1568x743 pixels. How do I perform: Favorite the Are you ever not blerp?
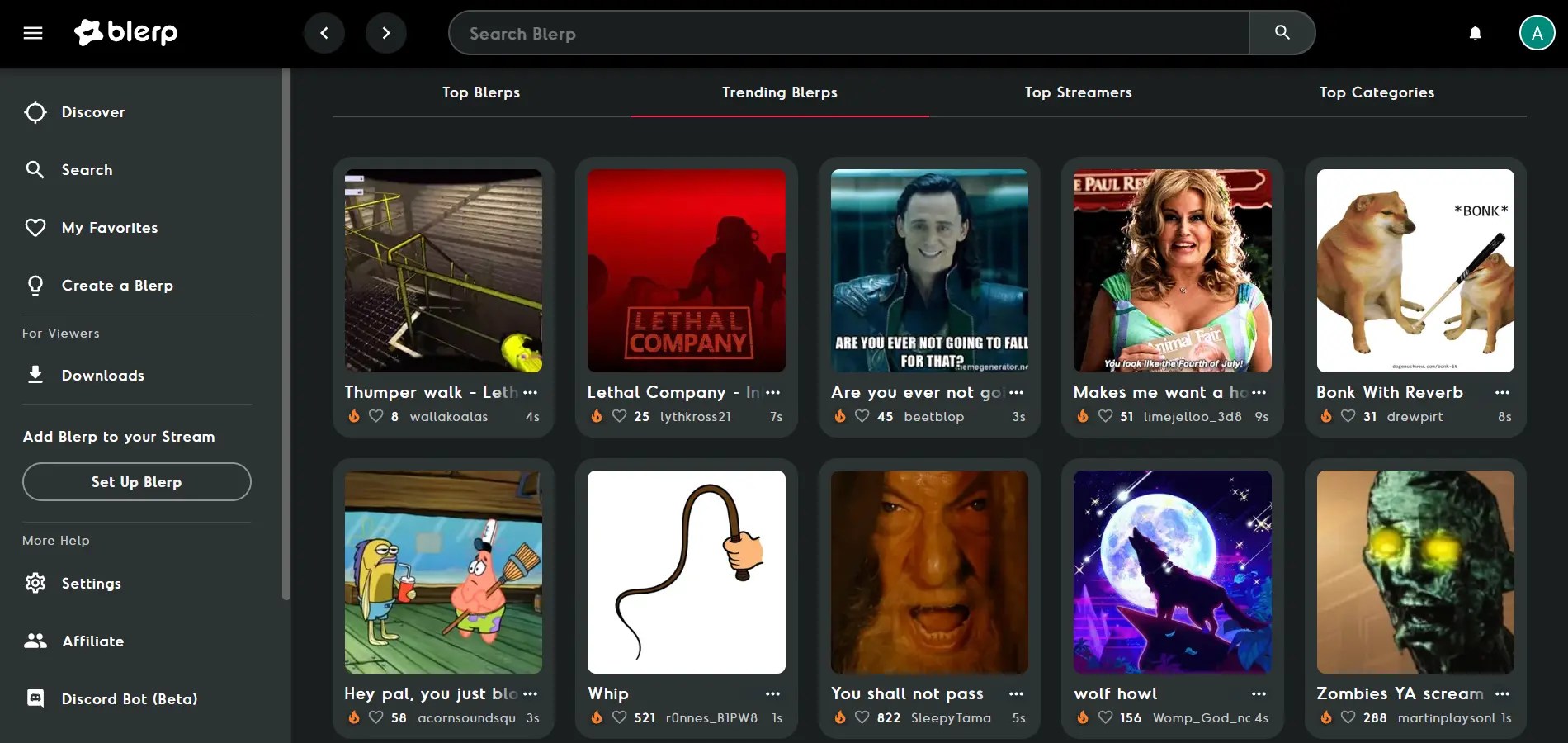coord(862,416)
